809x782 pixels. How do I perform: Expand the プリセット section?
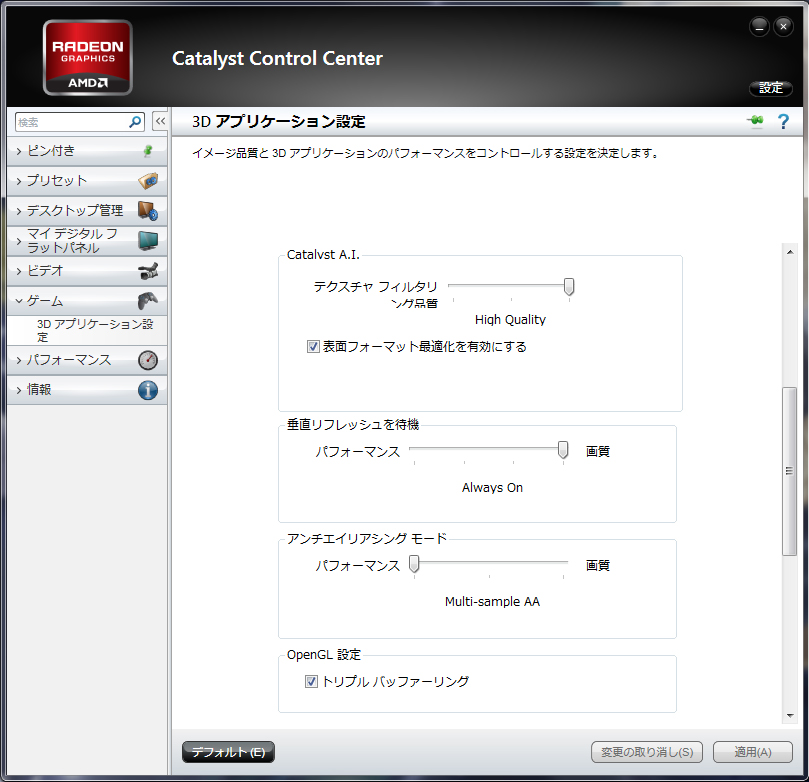[x=87, y=181]
